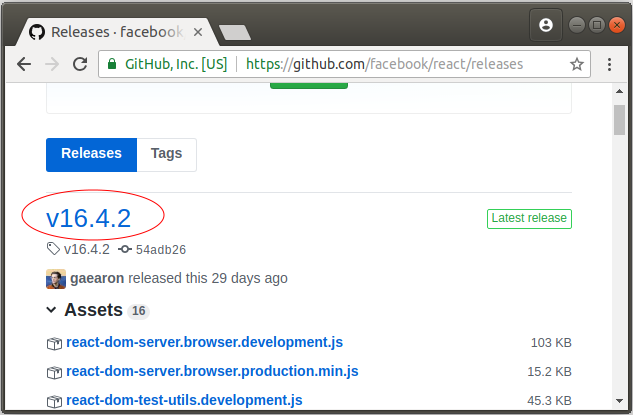Screen dimensions: 633x415
Task: Minimize the browser window
Action: pyautogui.click(x=576, y=25)
